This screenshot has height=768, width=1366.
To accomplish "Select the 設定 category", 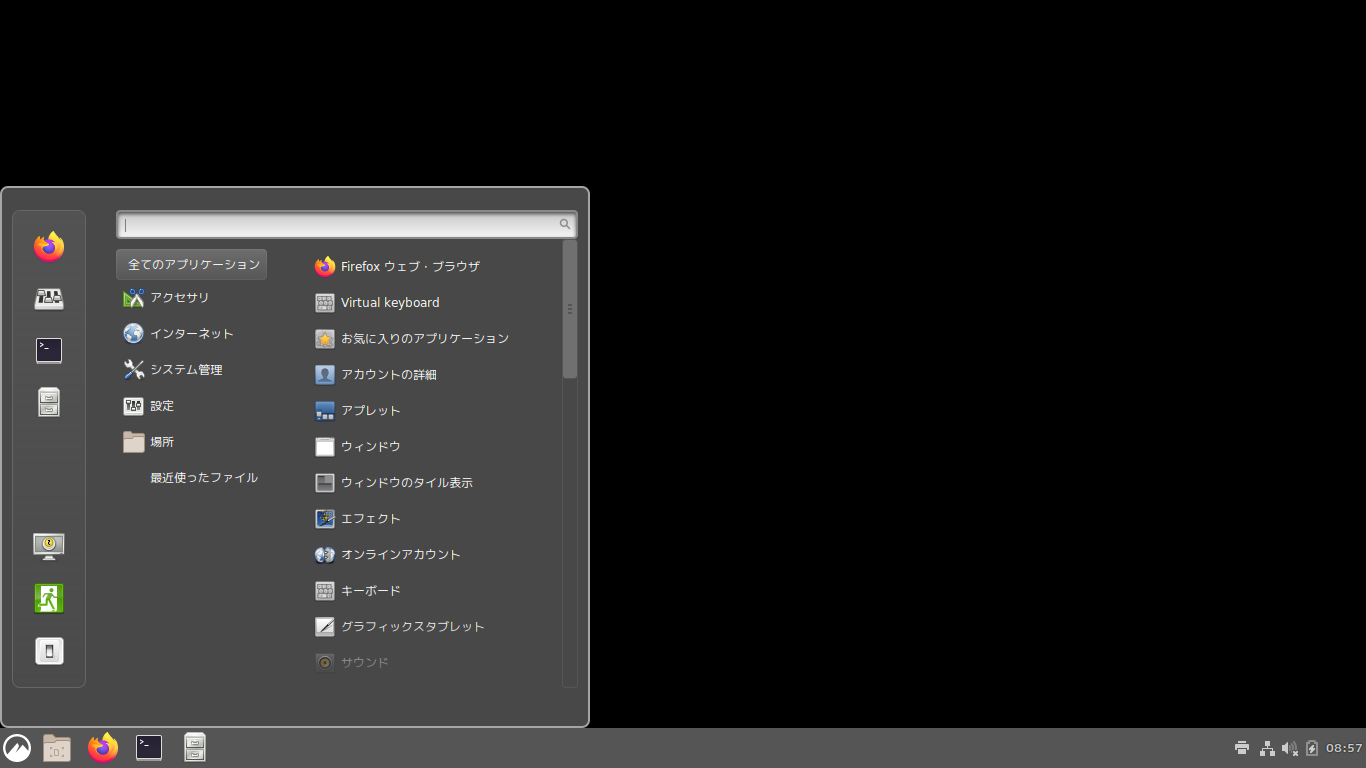I will click(192, 406).
